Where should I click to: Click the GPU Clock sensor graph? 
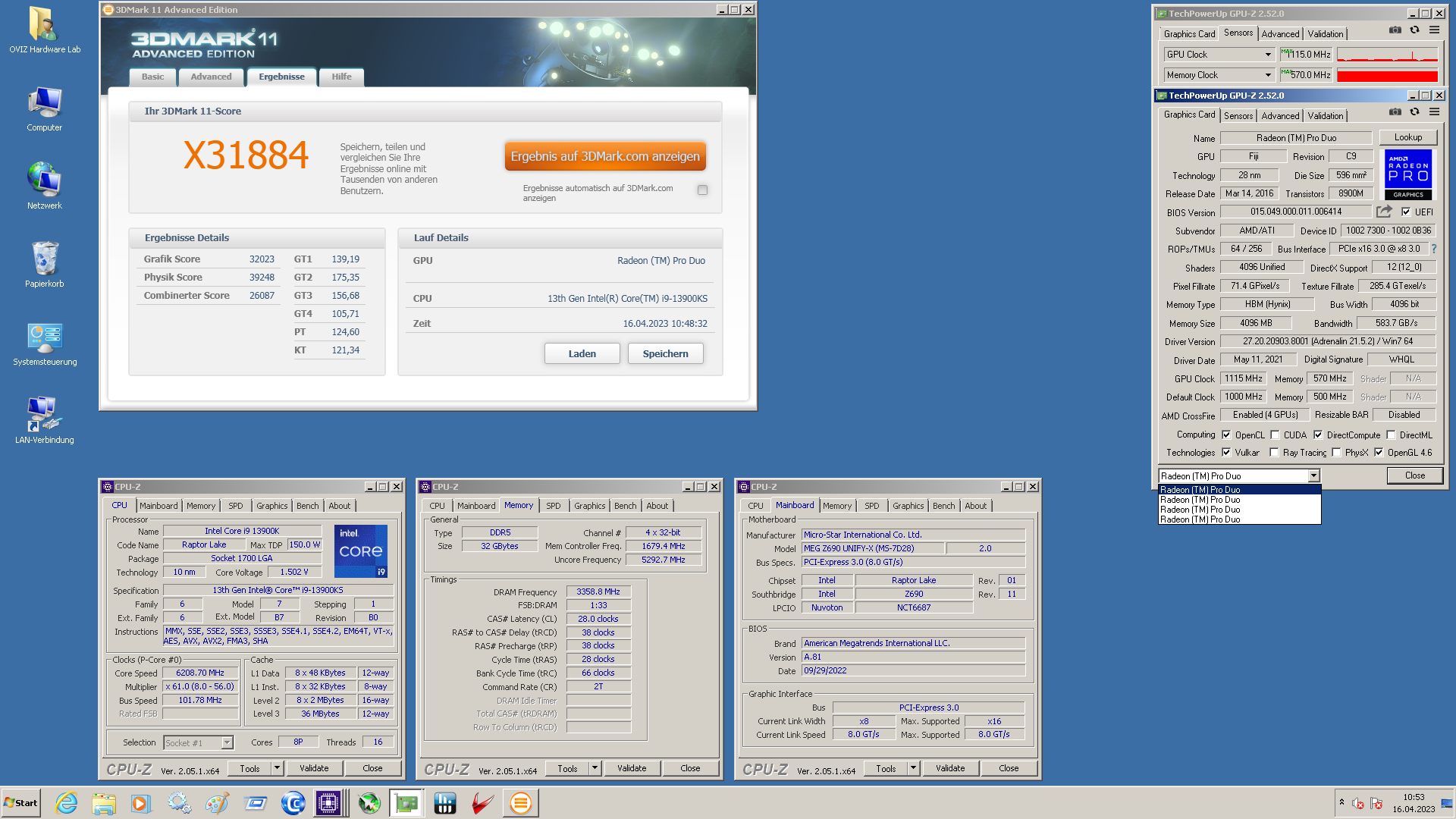pos(1387,55)
